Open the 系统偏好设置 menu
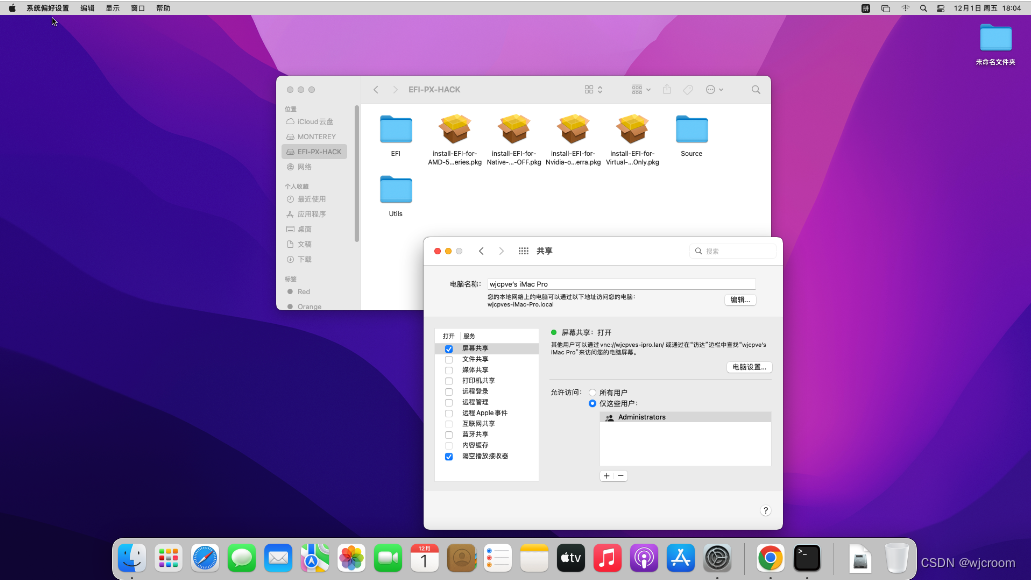This screenshot has height=580, width=1031. [x=47, y=8]
